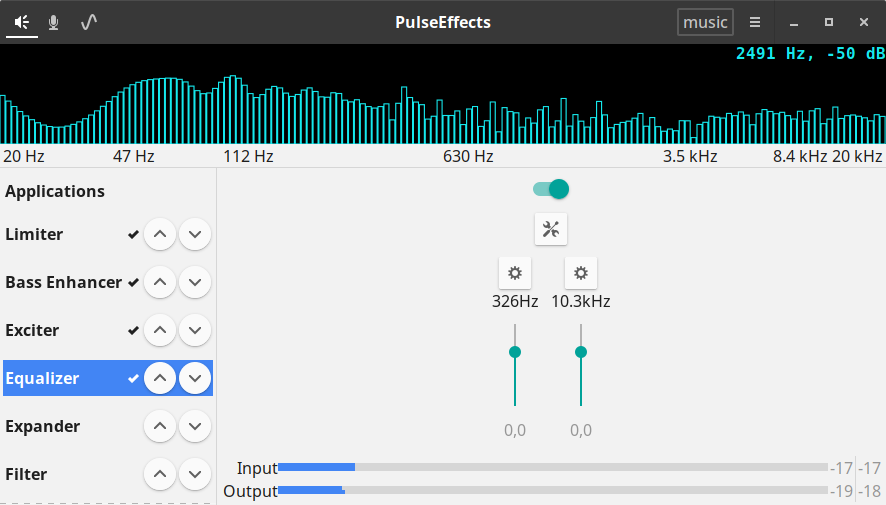Viewport: 886px width, 505px height.
Task: Move Filter up in the effect order
Action: (x=160, y=474)
